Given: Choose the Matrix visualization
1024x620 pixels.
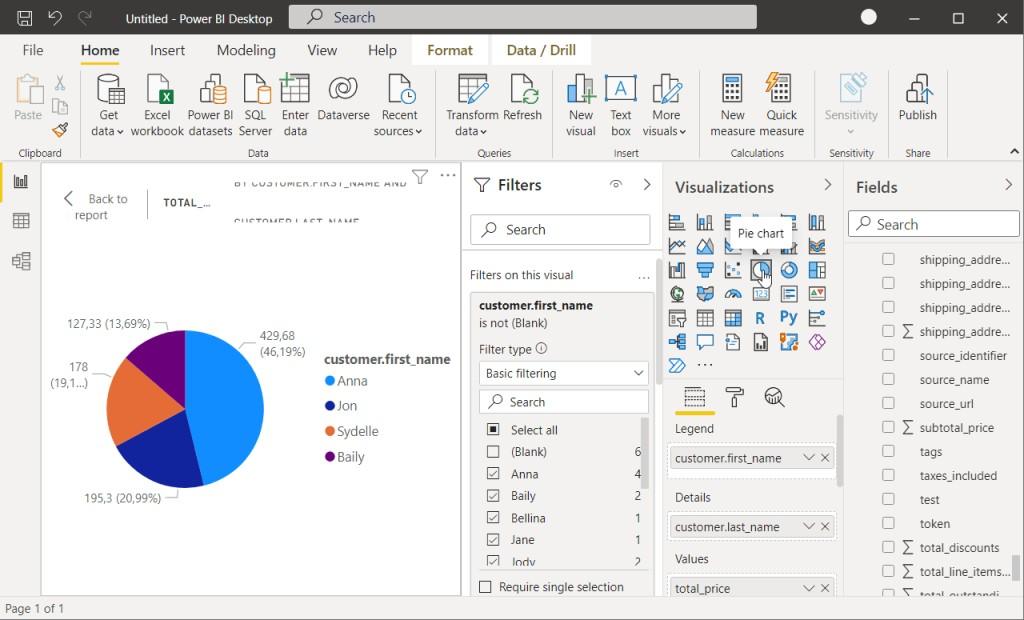Looking at the screenshot, I should point(733,318).
